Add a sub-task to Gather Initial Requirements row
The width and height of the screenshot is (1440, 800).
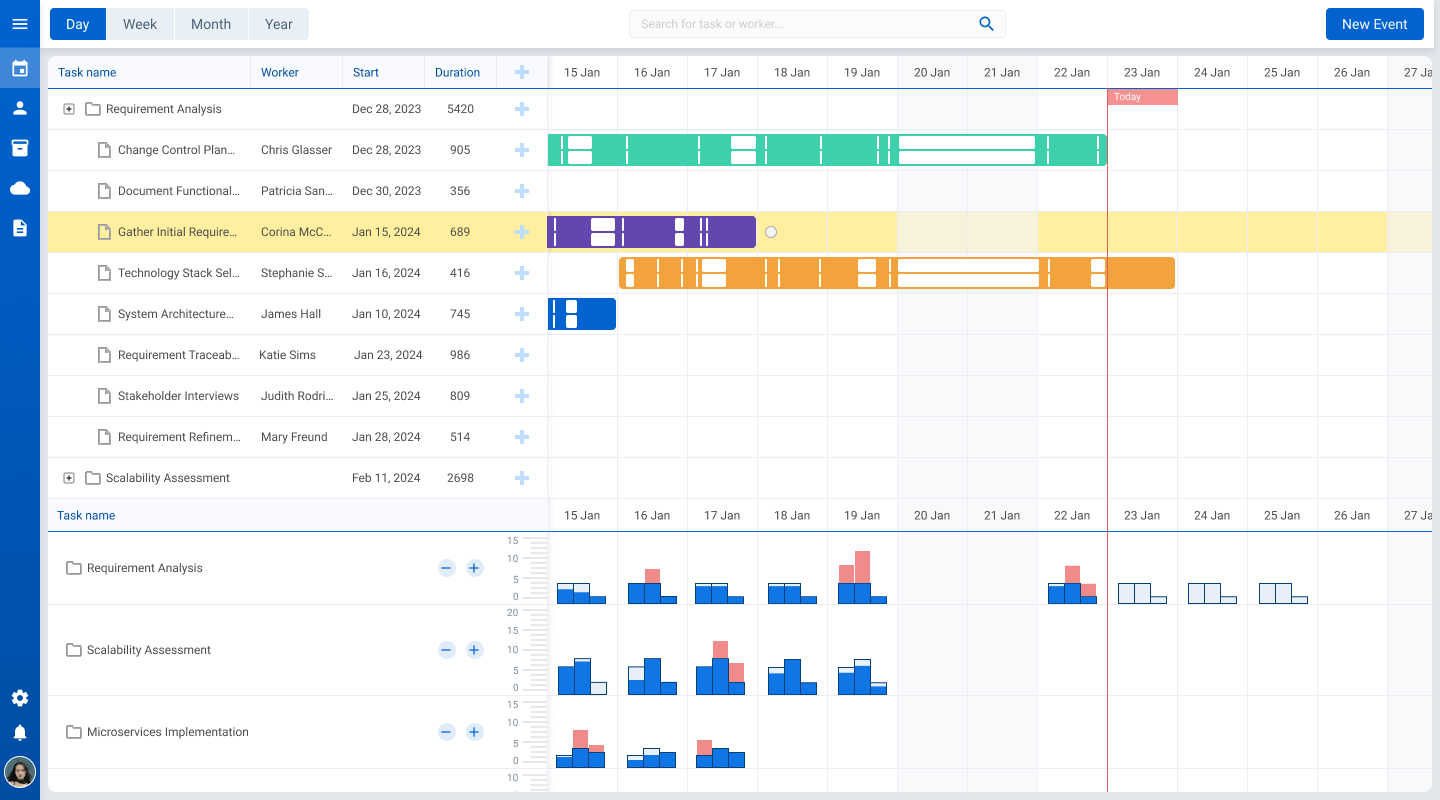click(522, 231)
